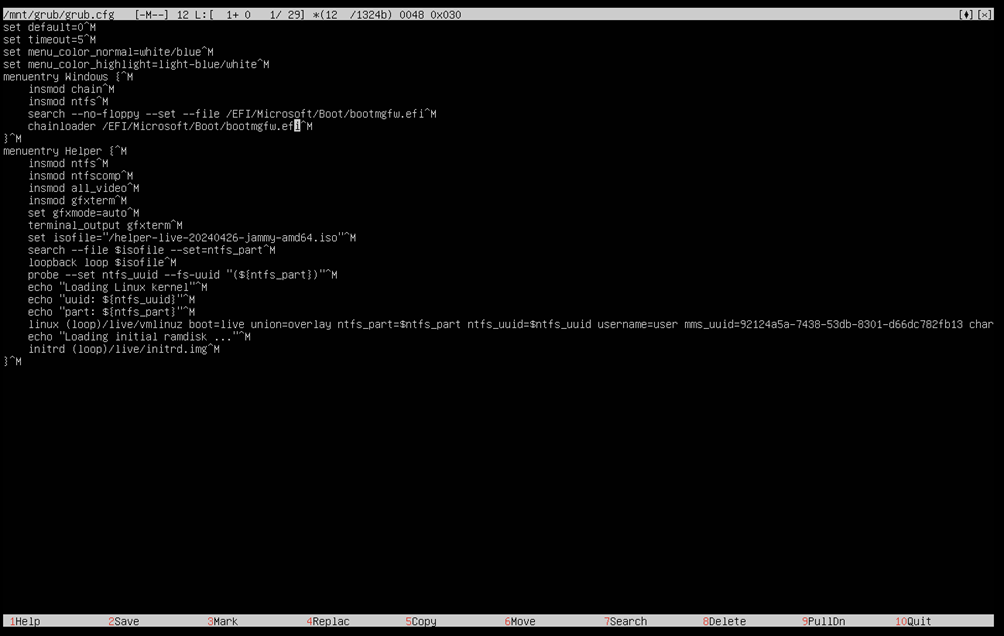Click the 8 Delete function key
The height and width of the screenshot is (636, 1004).
click(727, 622)
